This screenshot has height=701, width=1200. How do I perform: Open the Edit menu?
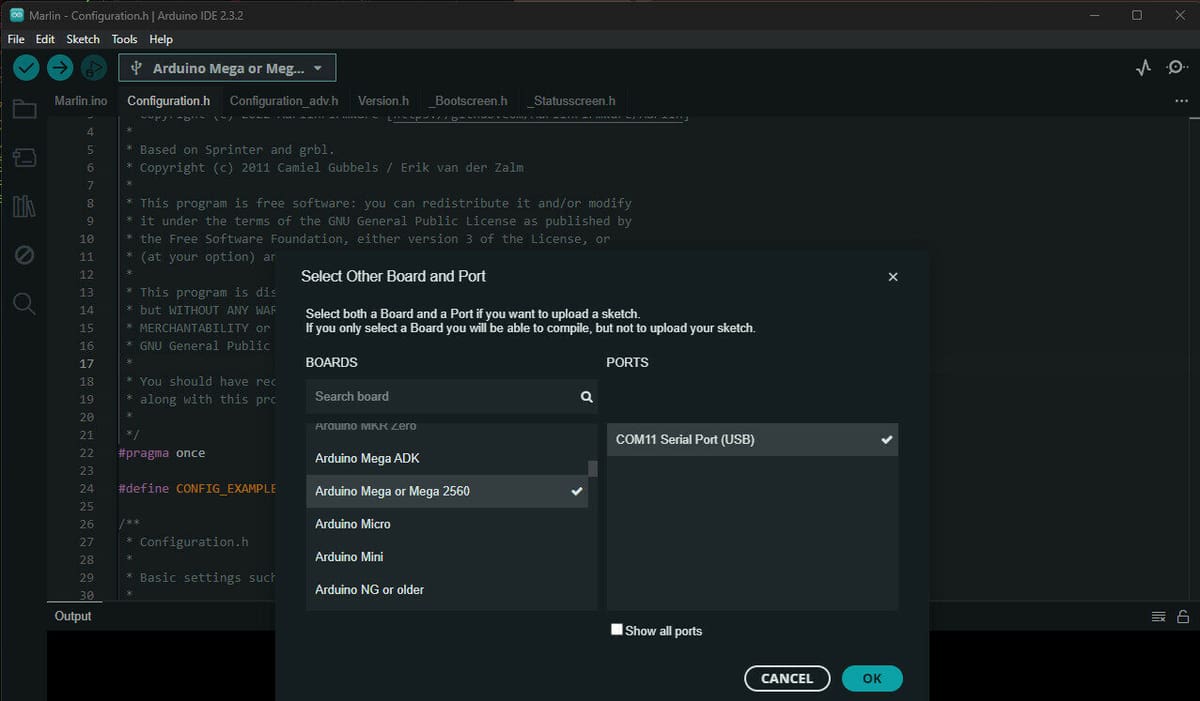tap(45, 39)
